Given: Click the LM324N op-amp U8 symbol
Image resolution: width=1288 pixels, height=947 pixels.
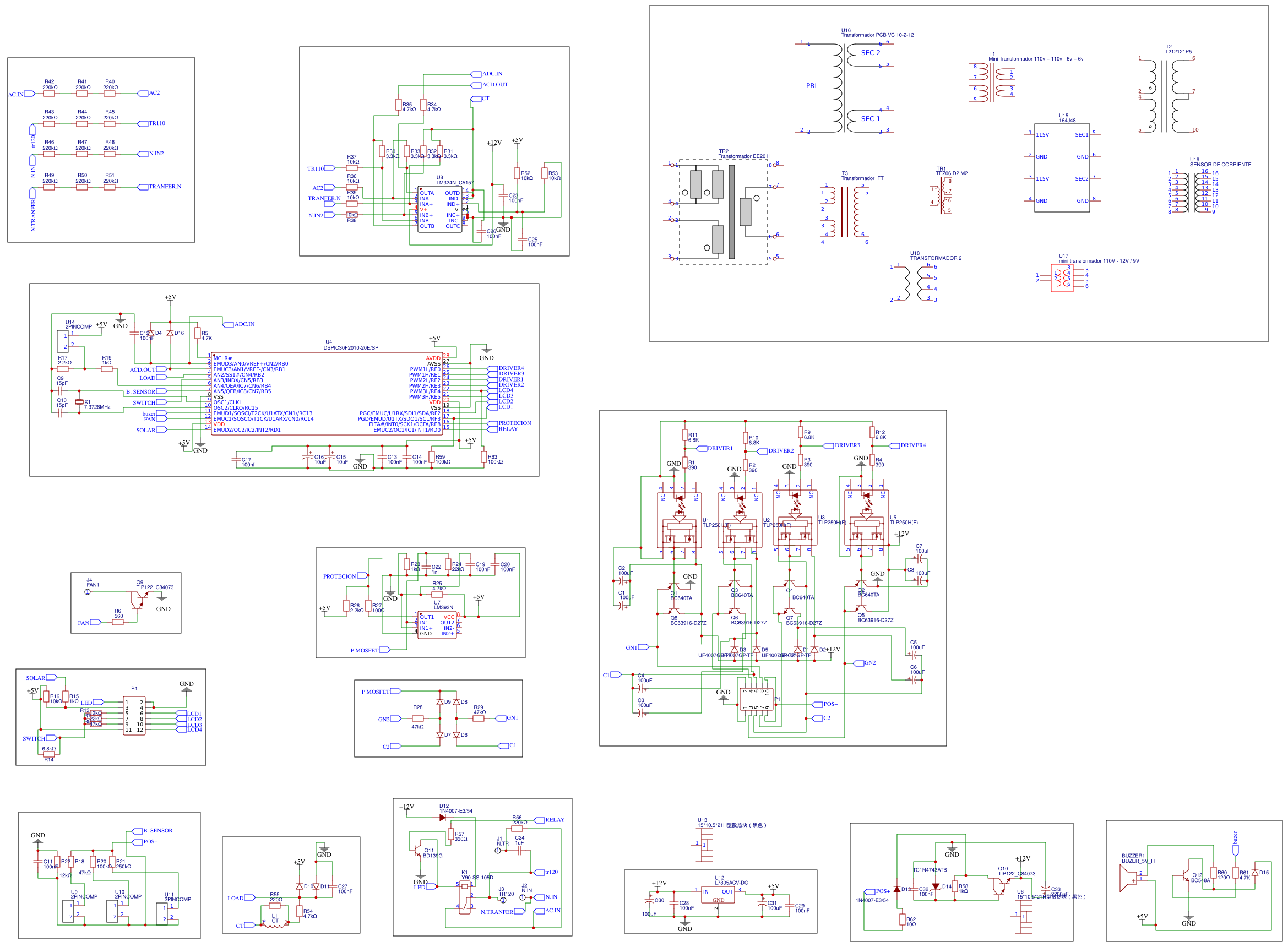Looking at the screenshot, I should (439, 209).
